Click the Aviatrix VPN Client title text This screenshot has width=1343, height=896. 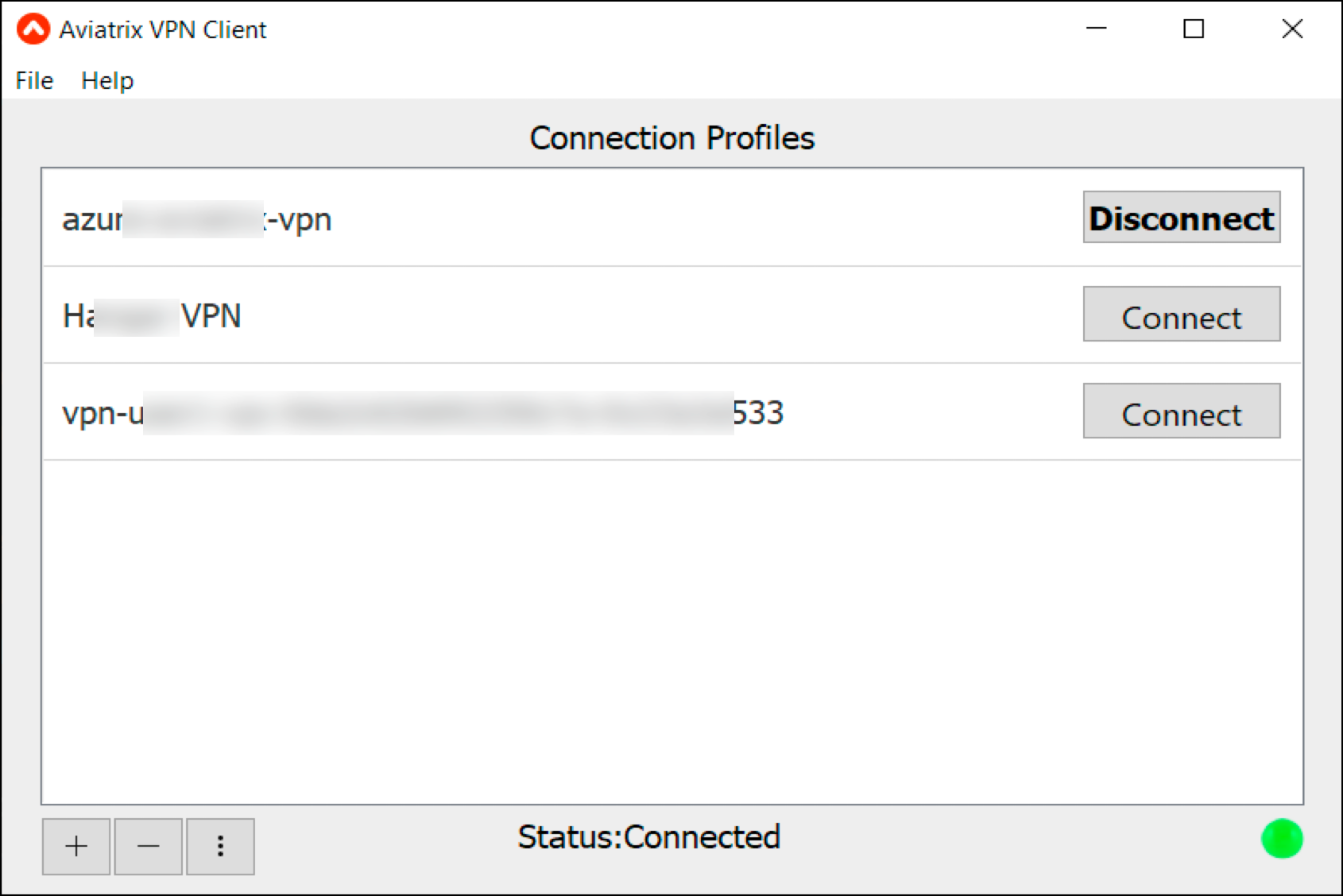161,29
